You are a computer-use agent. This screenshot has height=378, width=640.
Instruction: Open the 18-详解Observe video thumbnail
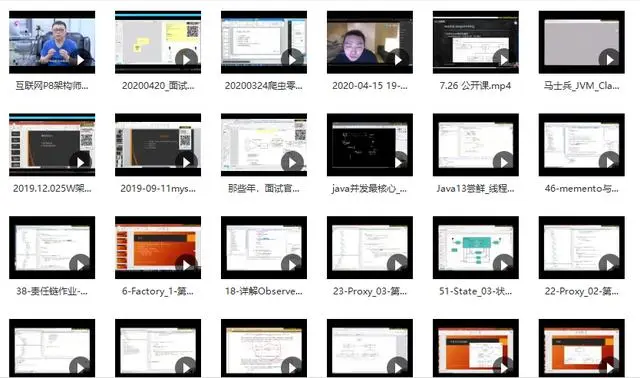click(x=264, y=247)
